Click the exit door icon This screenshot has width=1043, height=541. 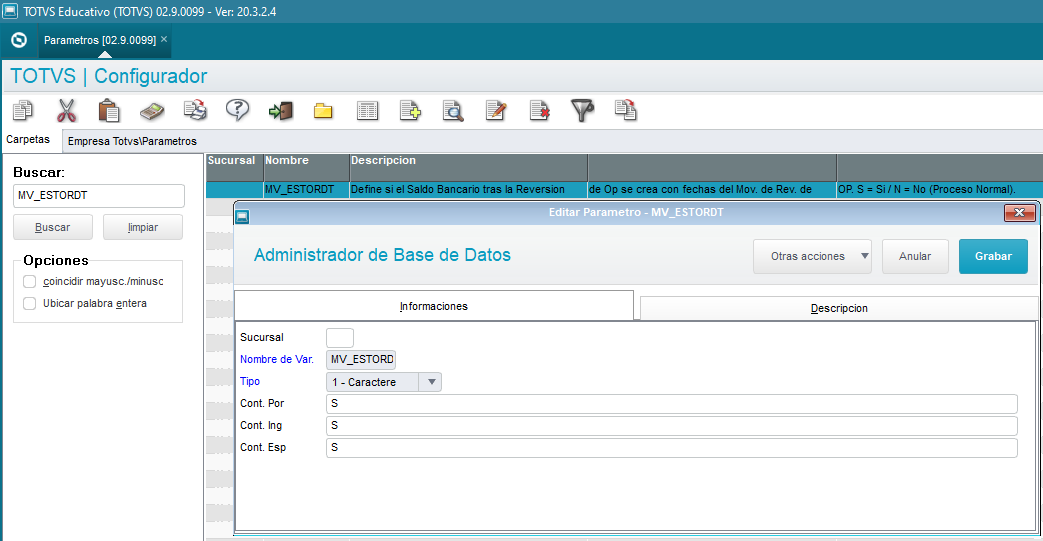[281, 110]
